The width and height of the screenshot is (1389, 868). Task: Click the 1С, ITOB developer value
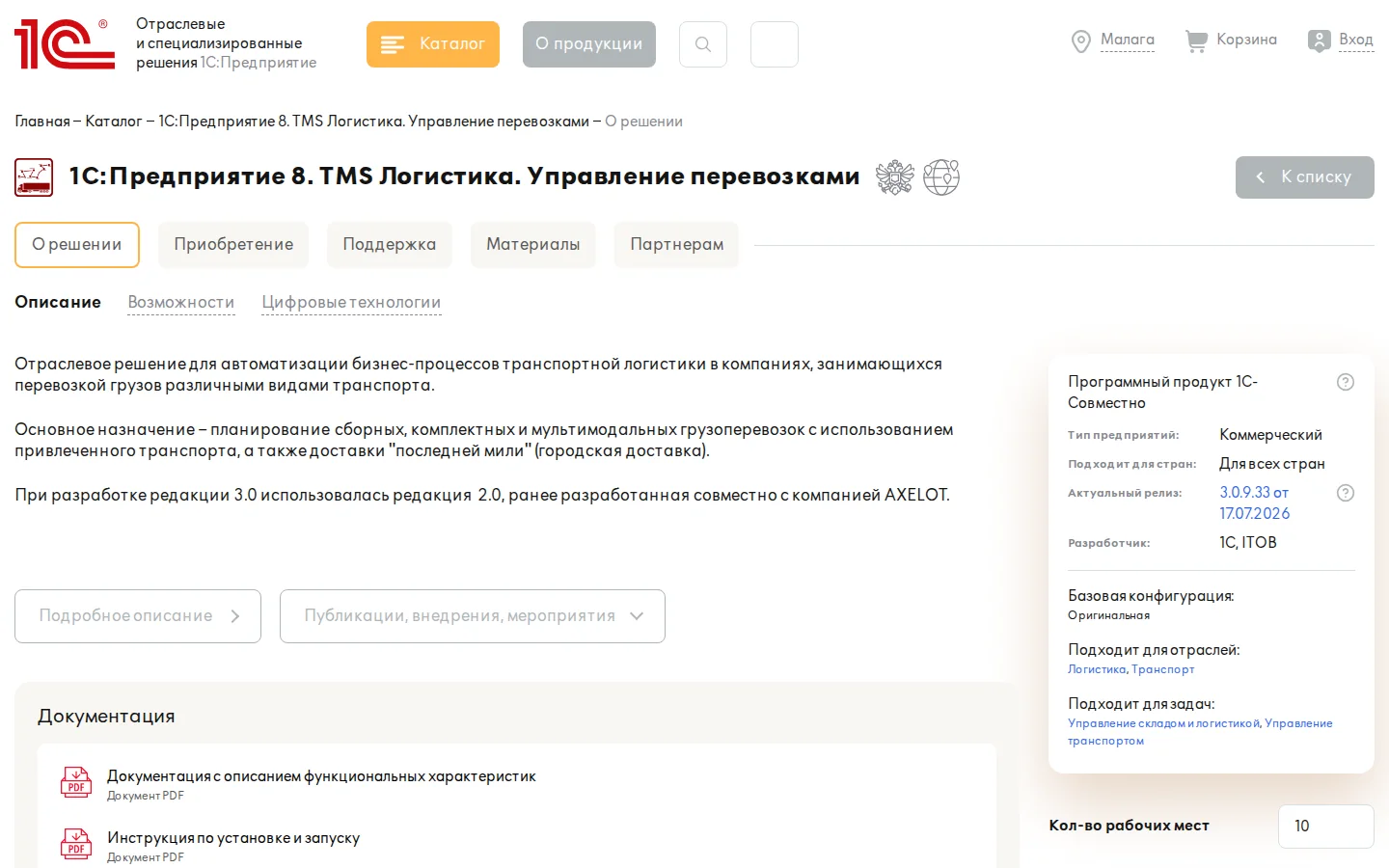(1248, 543)
